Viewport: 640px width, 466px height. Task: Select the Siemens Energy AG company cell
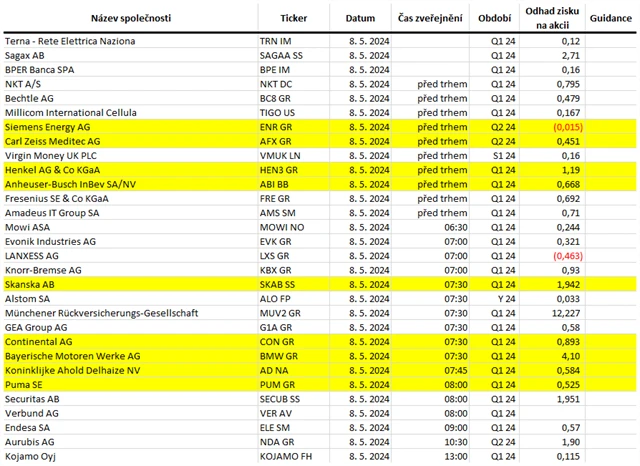(x=128, y=128)
